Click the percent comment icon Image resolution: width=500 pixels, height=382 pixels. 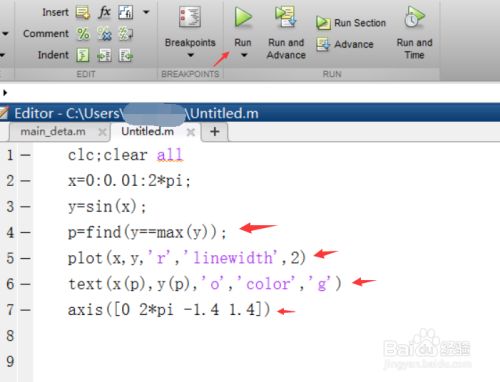click(83, 34)
